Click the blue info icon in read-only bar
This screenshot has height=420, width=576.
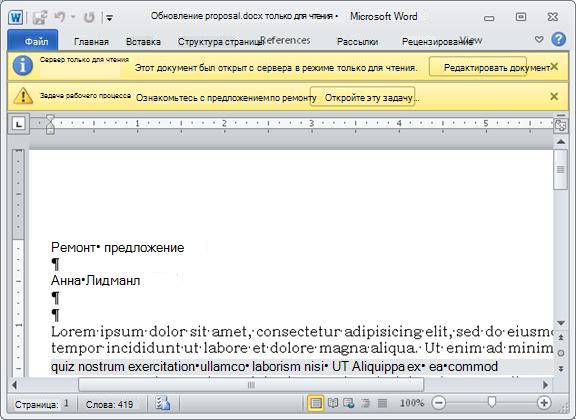tap(23, 66)
